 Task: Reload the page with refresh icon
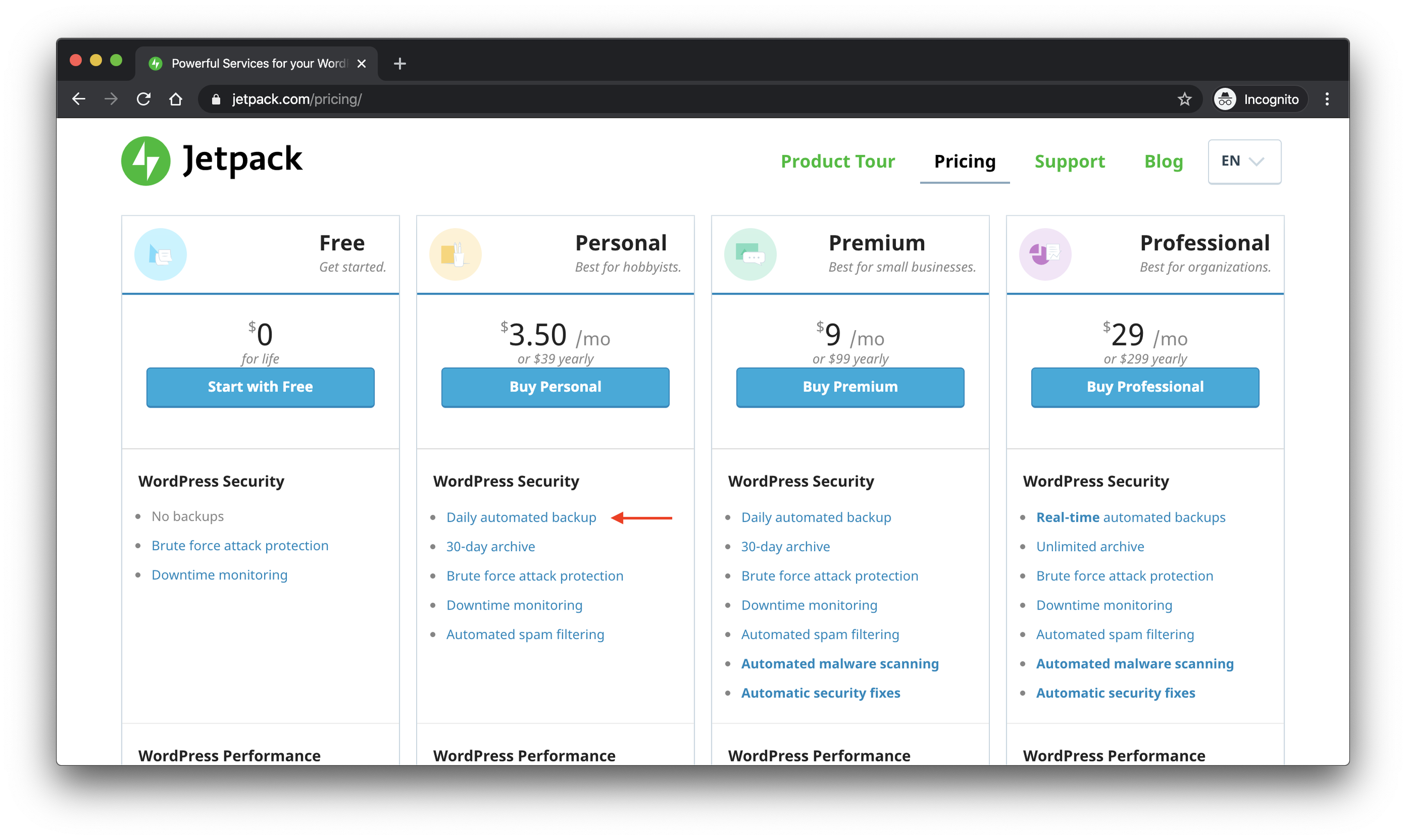(143, 99)
